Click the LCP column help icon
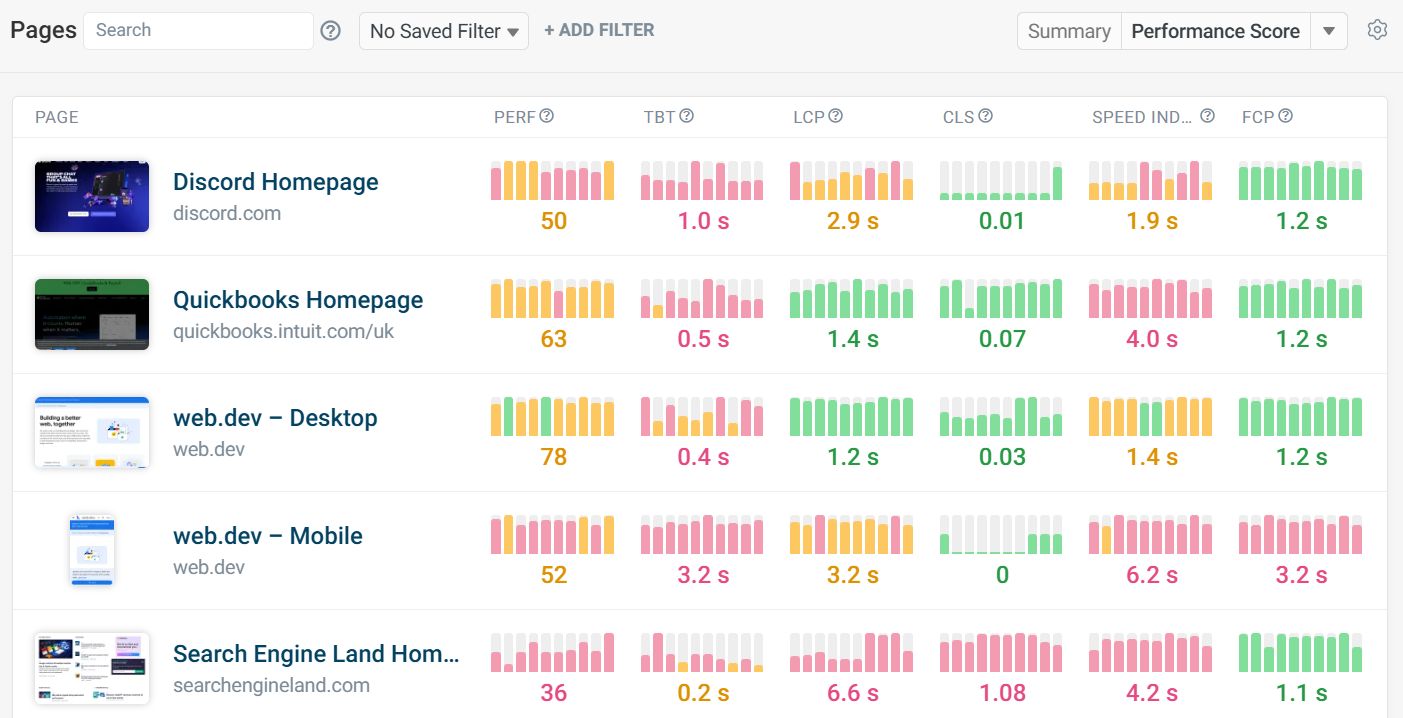 point(836,116)
